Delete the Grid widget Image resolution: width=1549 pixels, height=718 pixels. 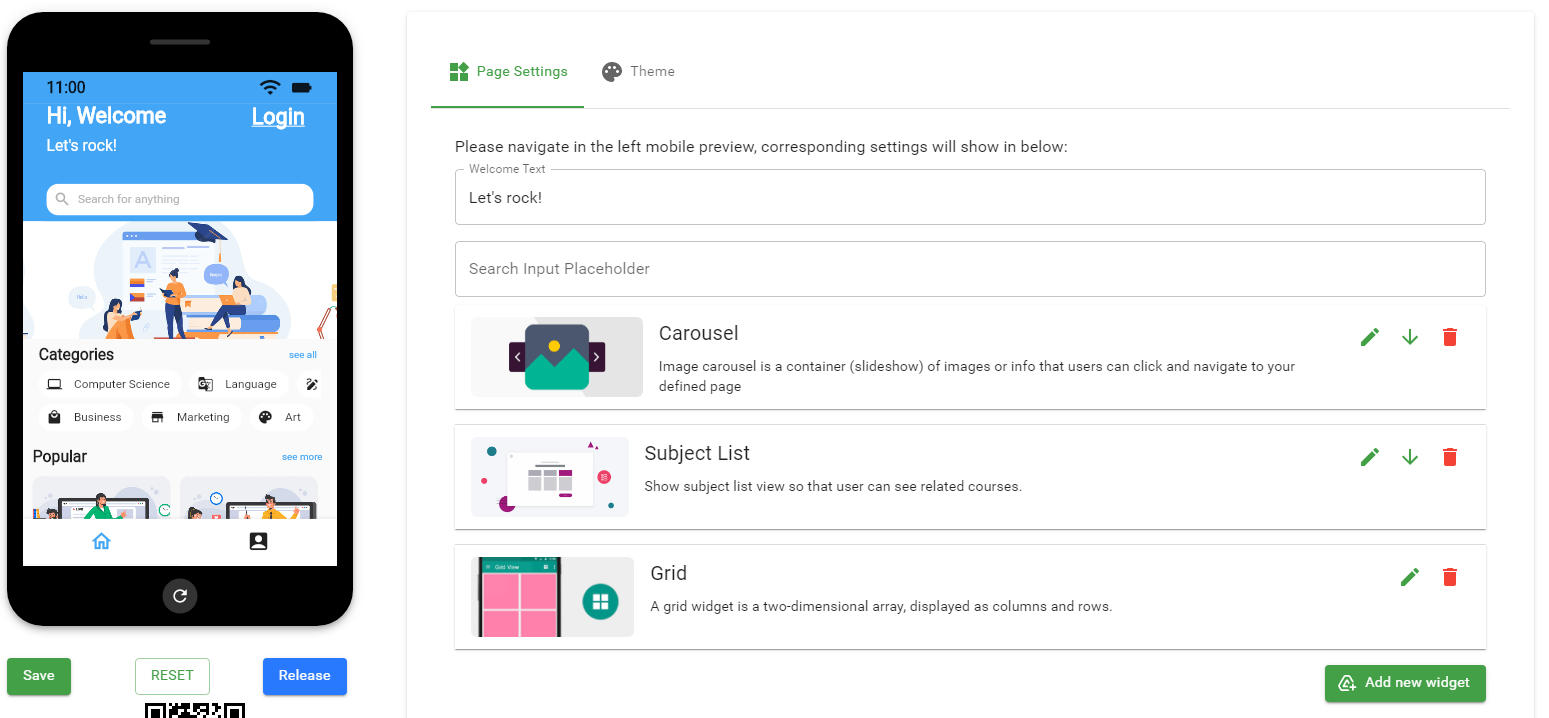pyautogui.click(x=1450, y=577)
